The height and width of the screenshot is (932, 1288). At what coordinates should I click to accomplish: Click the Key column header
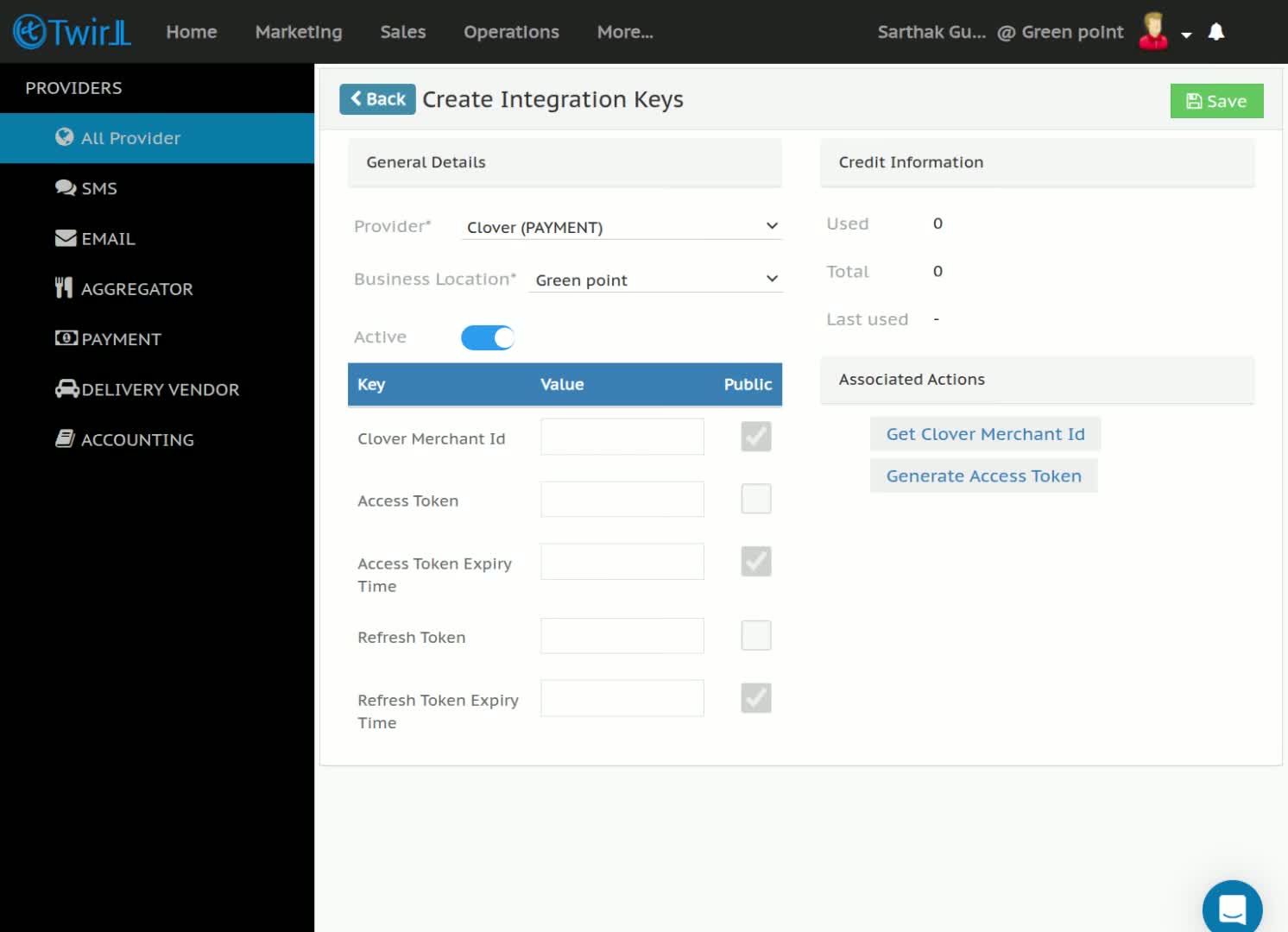(371, 385)
